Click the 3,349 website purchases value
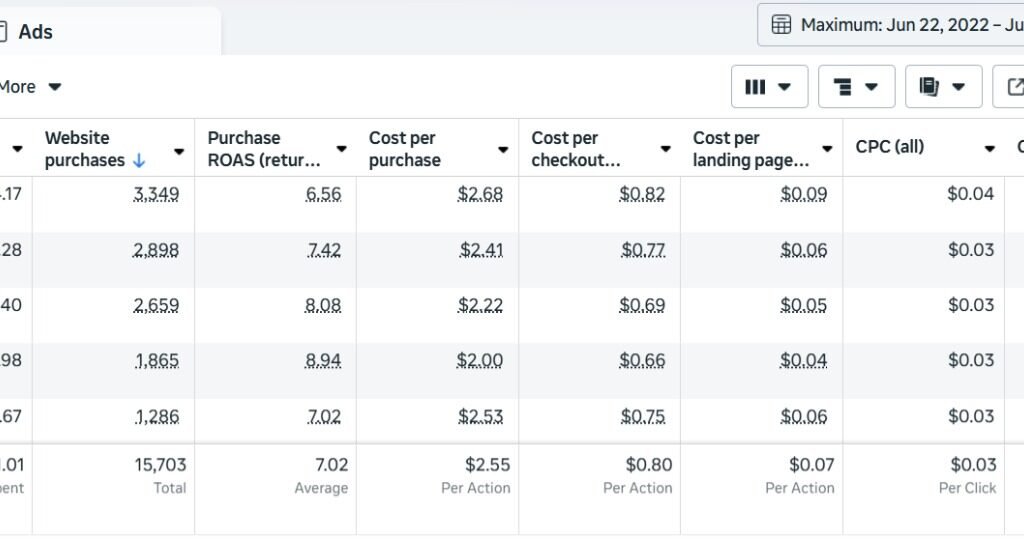The image size is (1024, 539). coord(156,194)
